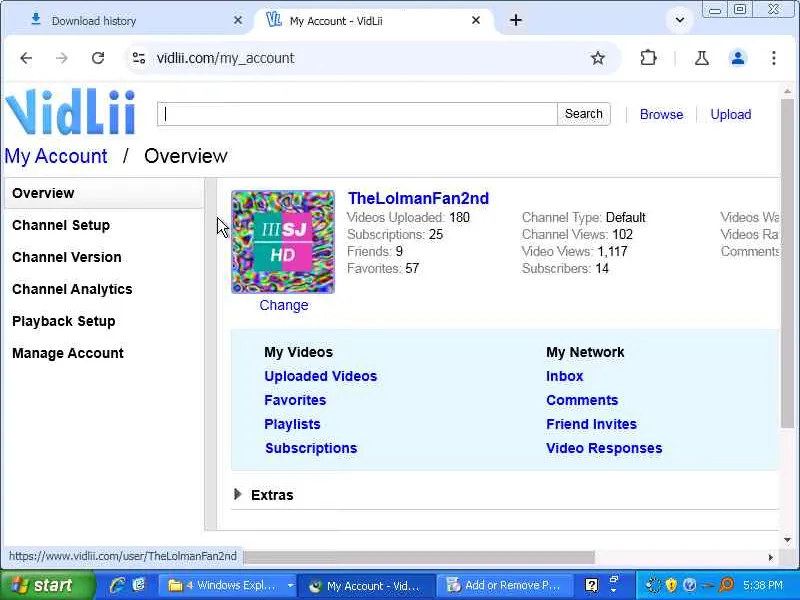Click the scroll right arrow at page bottom
Image resolution: width=800 pixels, height=600 pixels.
(x=770, y=557)
